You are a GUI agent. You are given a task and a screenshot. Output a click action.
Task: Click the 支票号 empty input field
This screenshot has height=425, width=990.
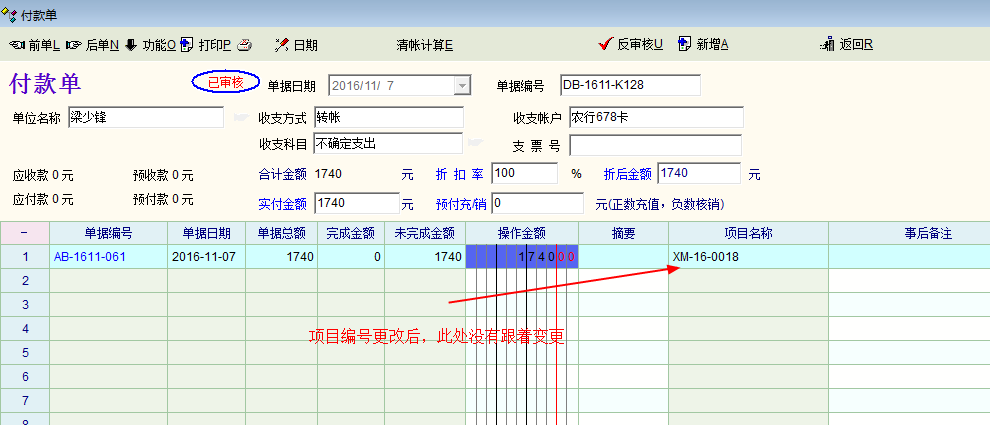pos(656,146)
